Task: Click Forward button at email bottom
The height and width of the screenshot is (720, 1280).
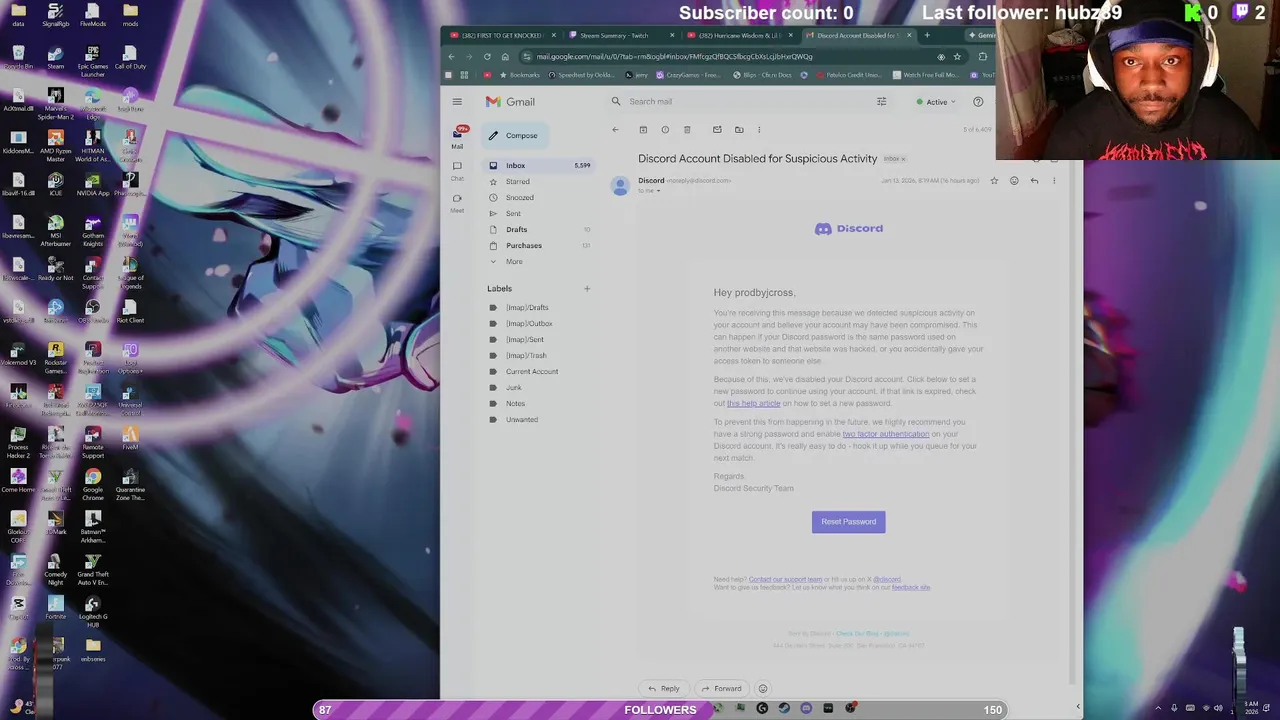Action: (721, 688)
